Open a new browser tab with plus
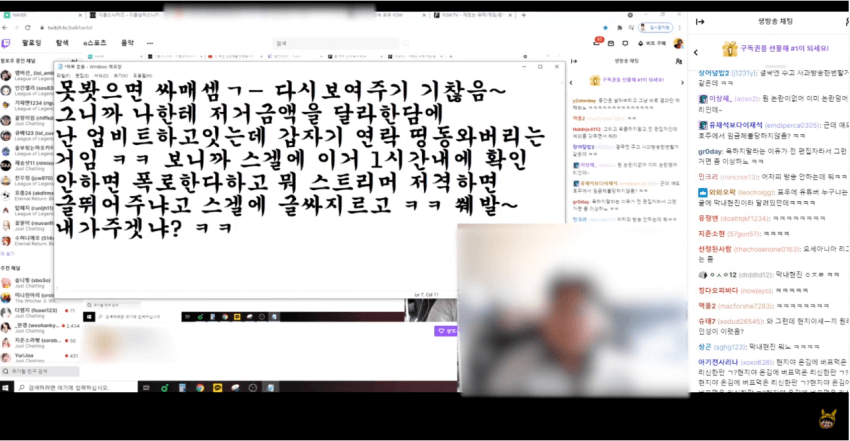Image resolution: width=850 pixels, height=441 pixels. 524,15
